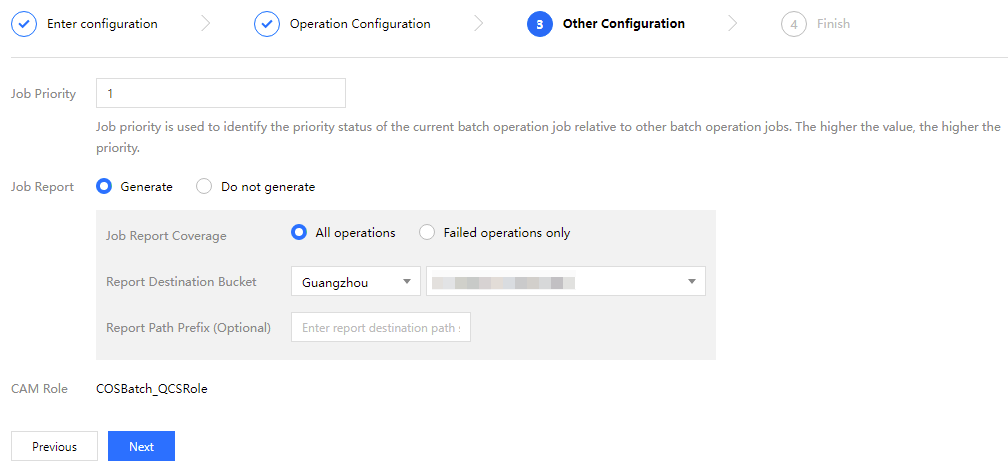Click the step 4 Finish circle

794,24
